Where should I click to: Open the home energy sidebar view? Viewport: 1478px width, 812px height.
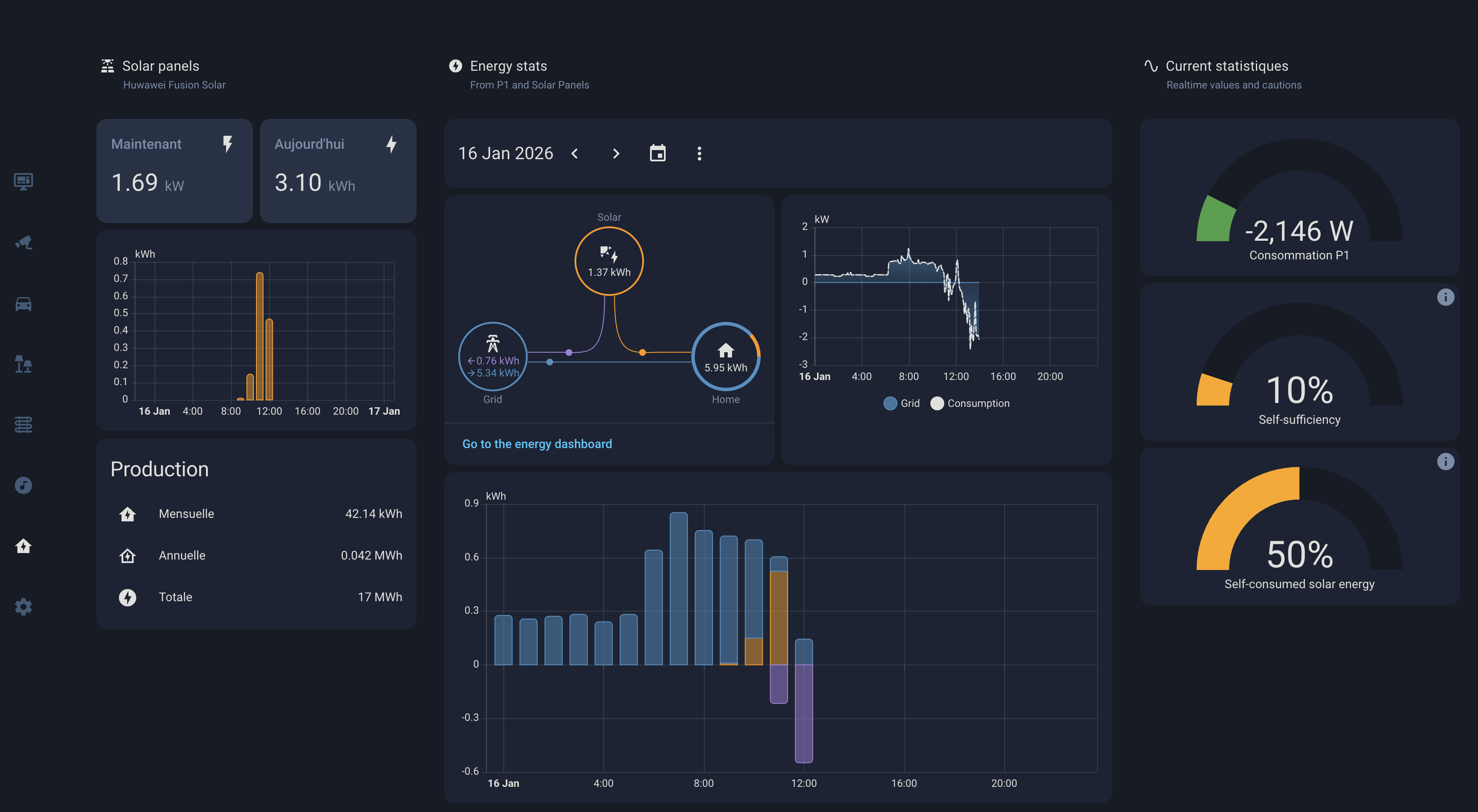tap(23, 546)
